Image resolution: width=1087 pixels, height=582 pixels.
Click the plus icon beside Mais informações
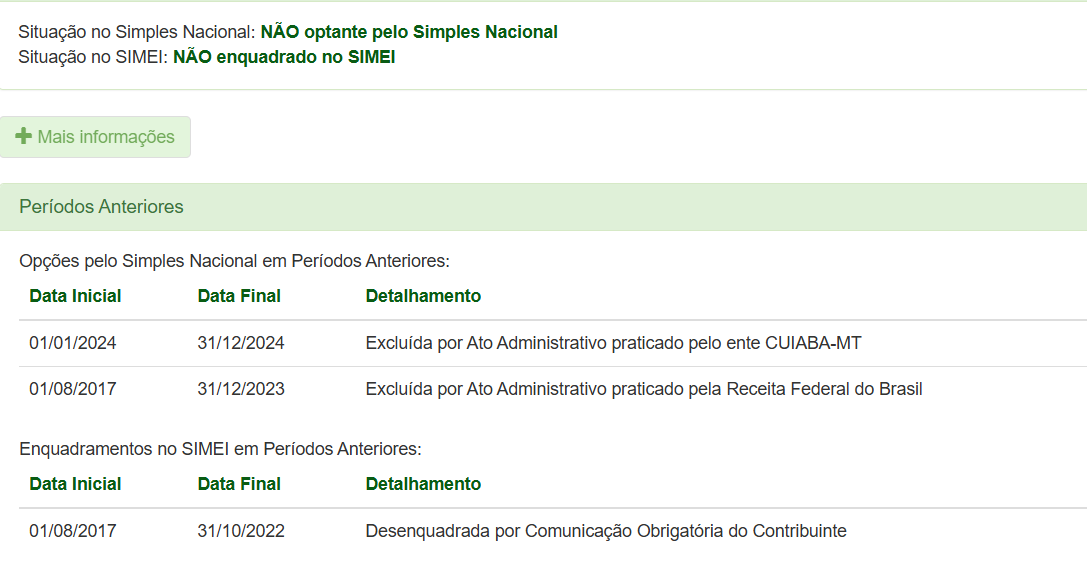click(x=24, y=136)
